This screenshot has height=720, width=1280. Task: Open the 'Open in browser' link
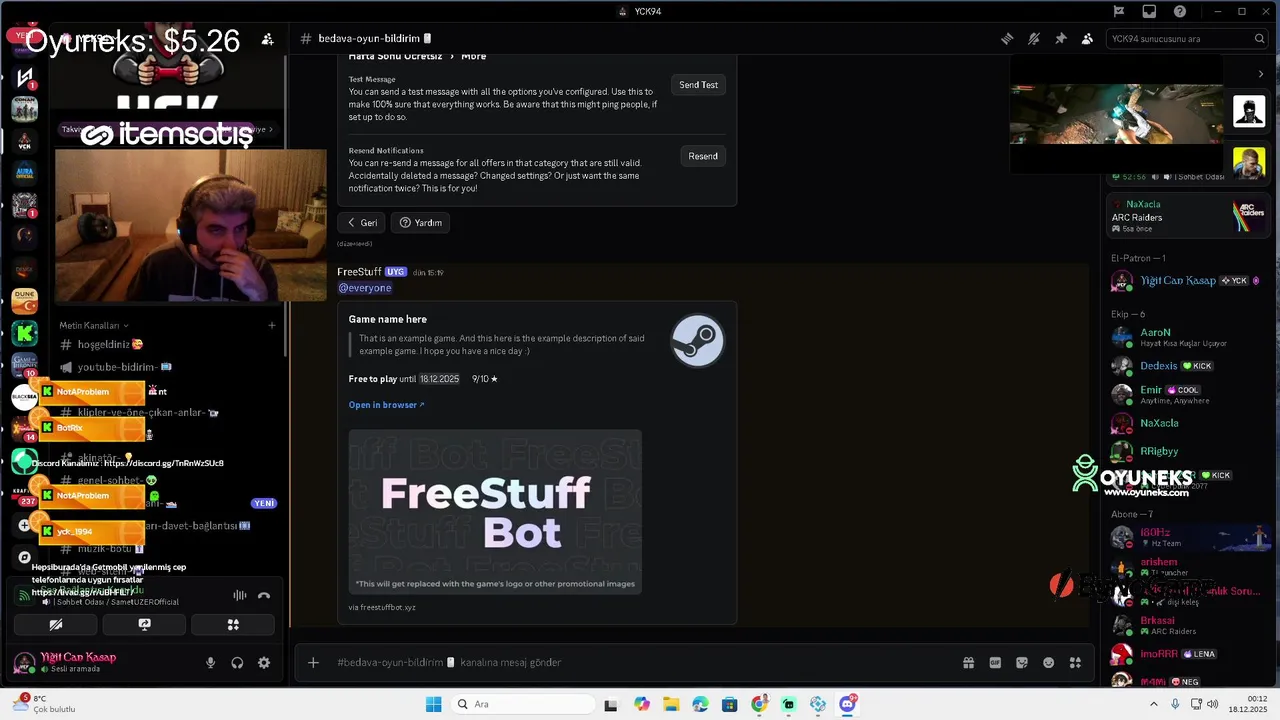click(386, 405)
